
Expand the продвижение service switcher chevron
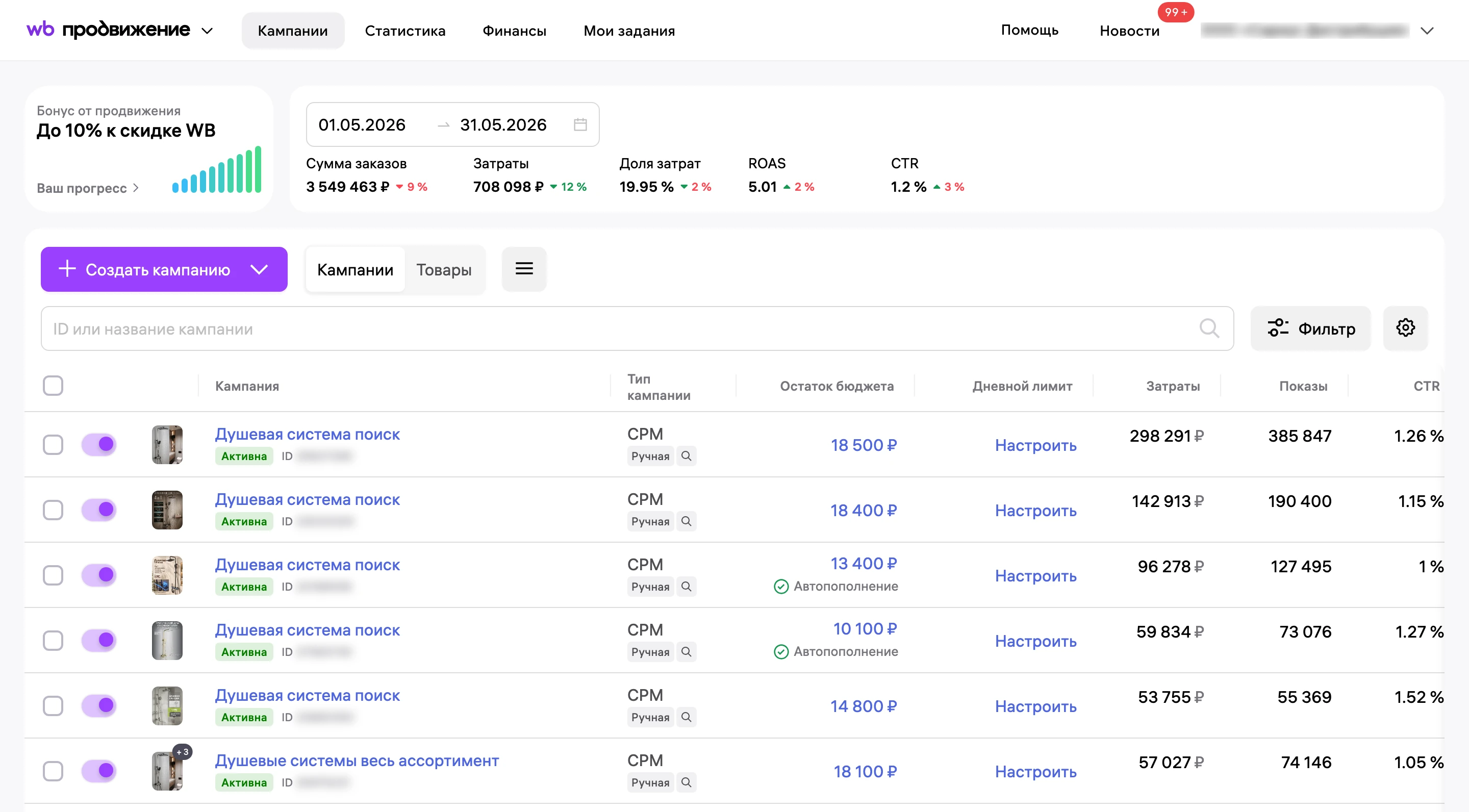tap(208, 31)
